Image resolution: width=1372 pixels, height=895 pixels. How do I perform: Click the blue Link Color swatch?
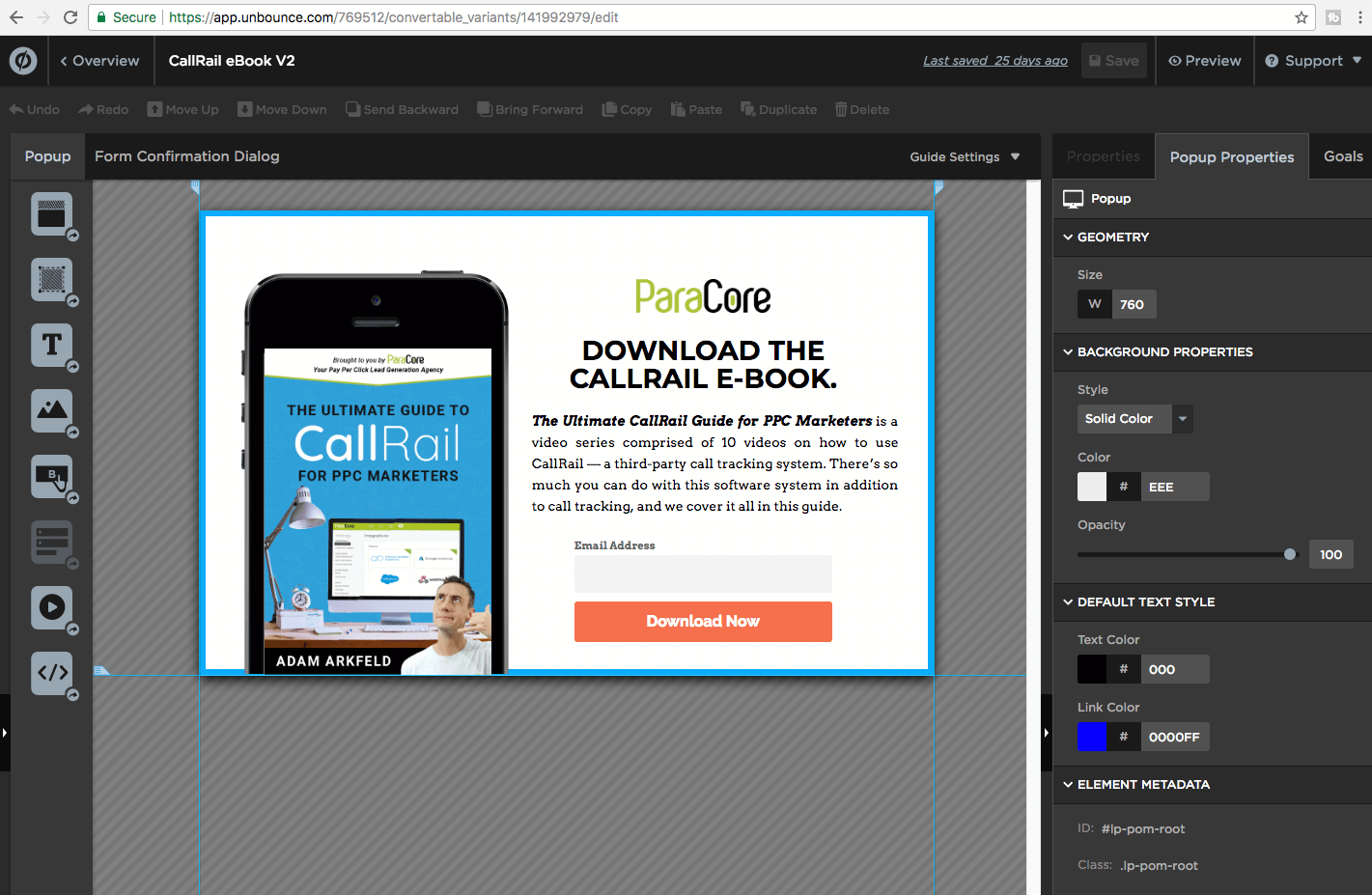(1092, 737)
